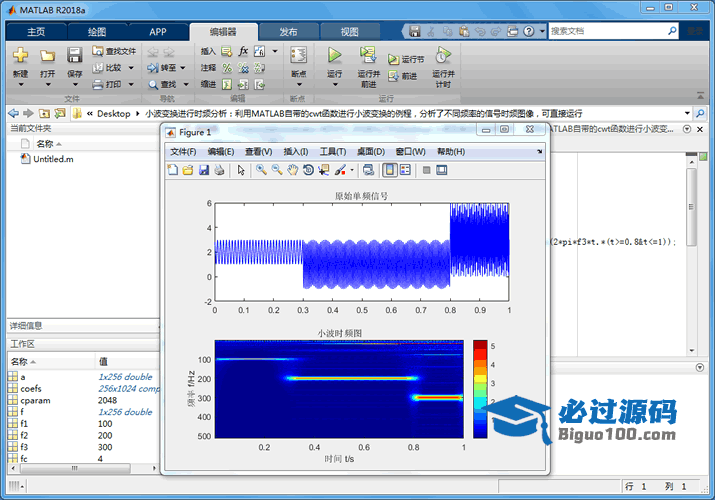The width and height of the screenshot is (715, 500).
Task: Toggle Show Plot Tools in Figure 1 toolbar
Action: pyautogui.click(x=442, y=170)
